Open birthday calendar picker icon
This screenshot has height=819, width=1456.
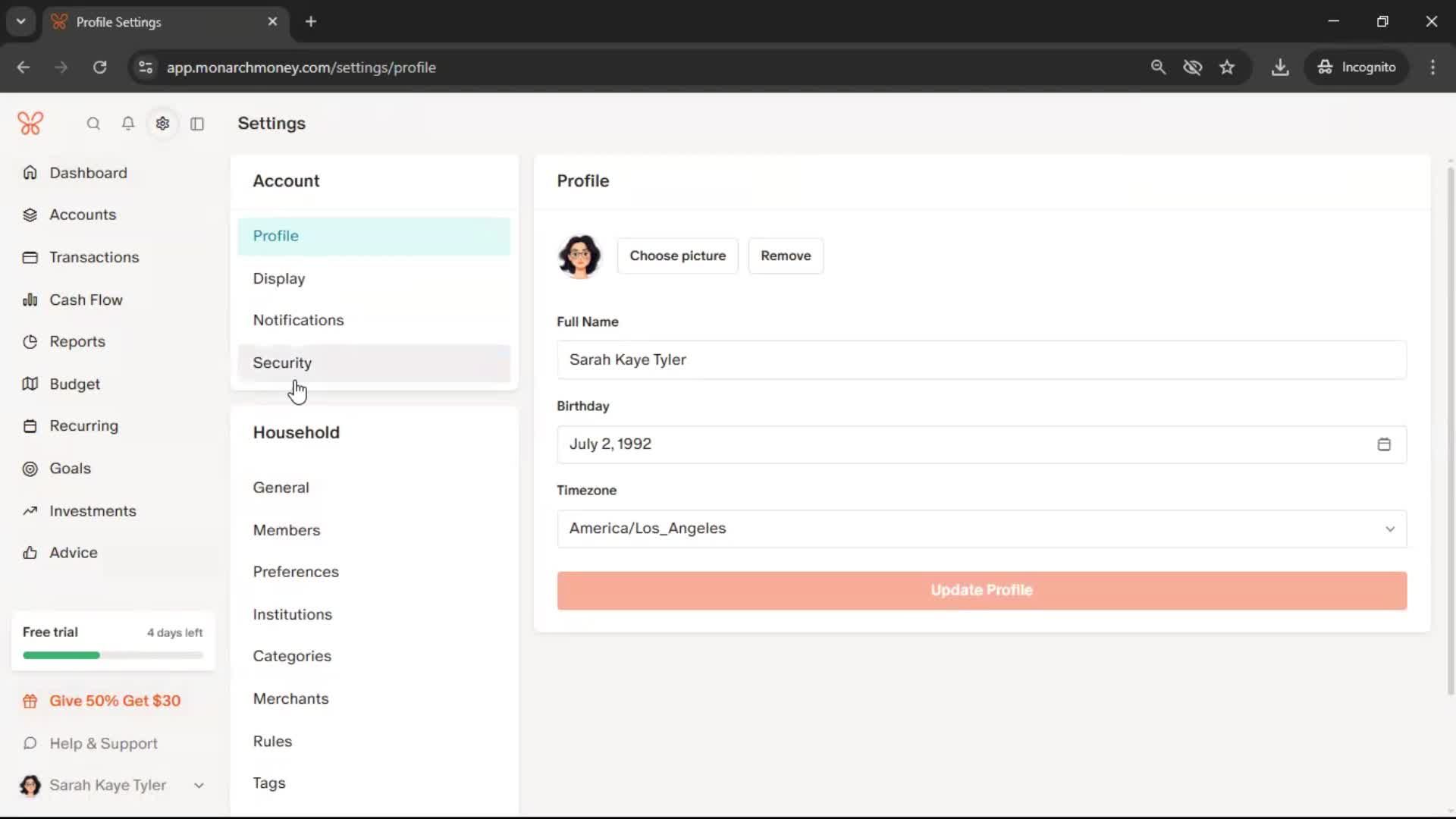[1383, 444]
